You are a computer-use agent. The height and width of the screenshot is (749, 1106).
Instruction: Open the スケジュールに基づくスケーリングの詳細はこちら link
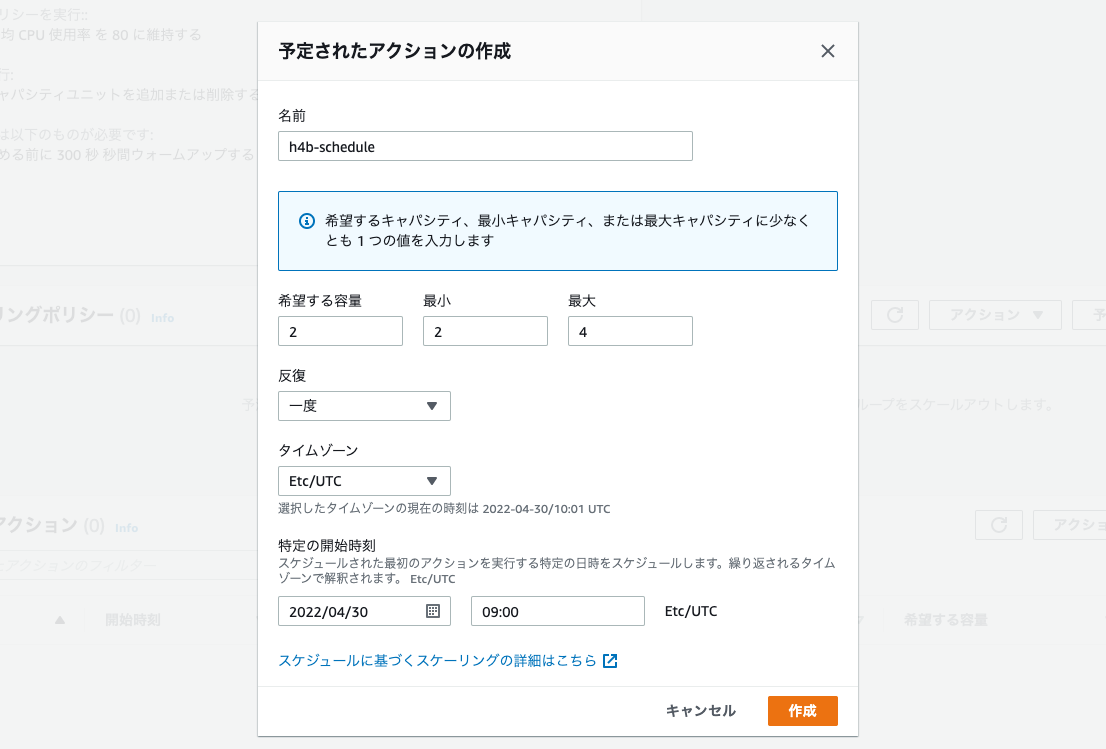(x=437, y=661)
